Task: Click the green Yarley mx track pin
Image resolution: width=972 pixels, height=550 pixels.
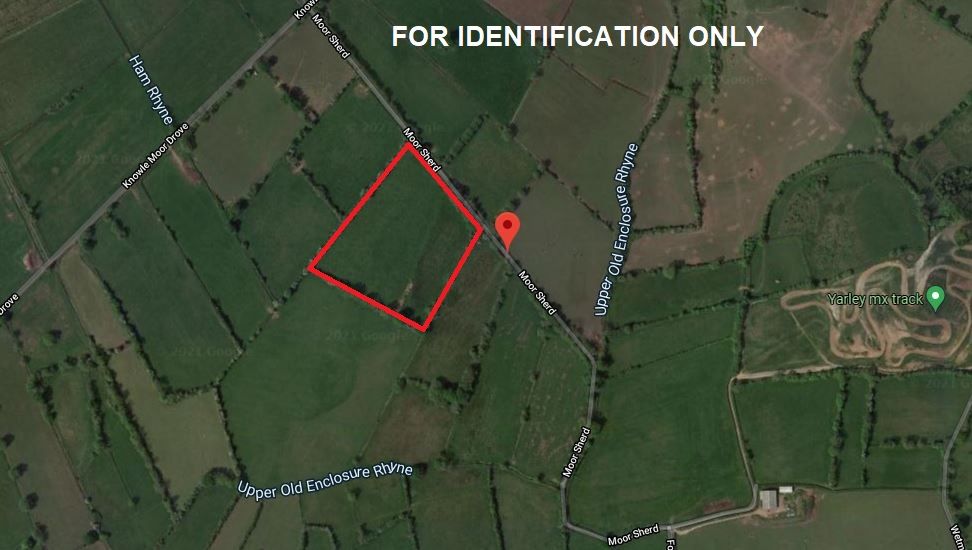Action: point(935,298)
